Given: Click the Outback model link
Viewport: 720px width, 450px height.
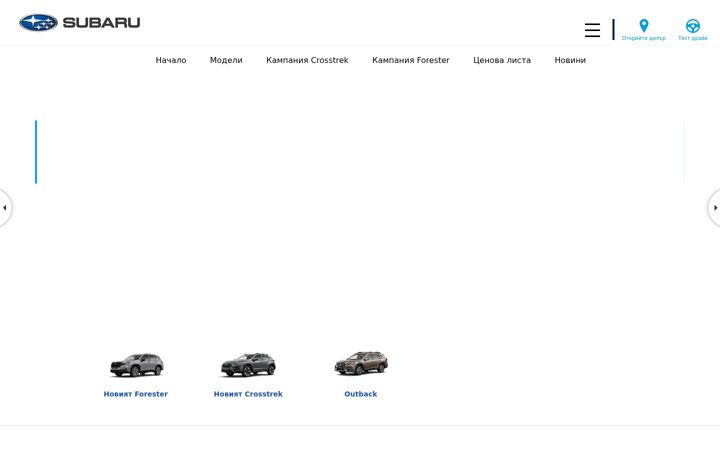Looking at the screenshot, I should tap(360, 394).
